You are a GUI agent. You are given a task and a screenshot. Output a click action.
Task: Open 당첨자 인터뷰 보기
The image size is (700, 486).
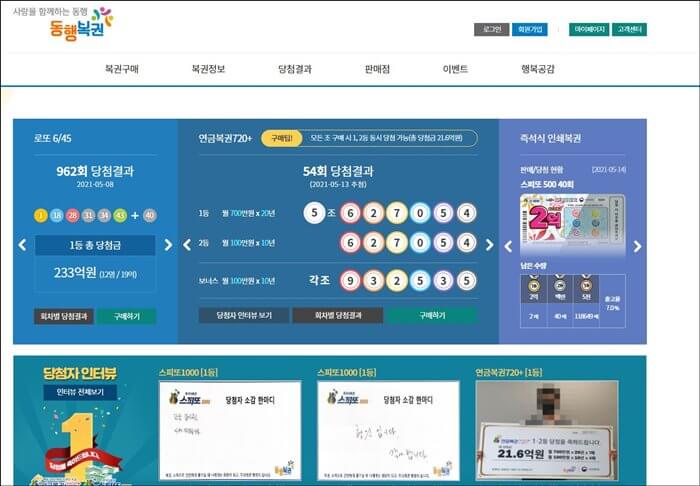coord(244,316)
